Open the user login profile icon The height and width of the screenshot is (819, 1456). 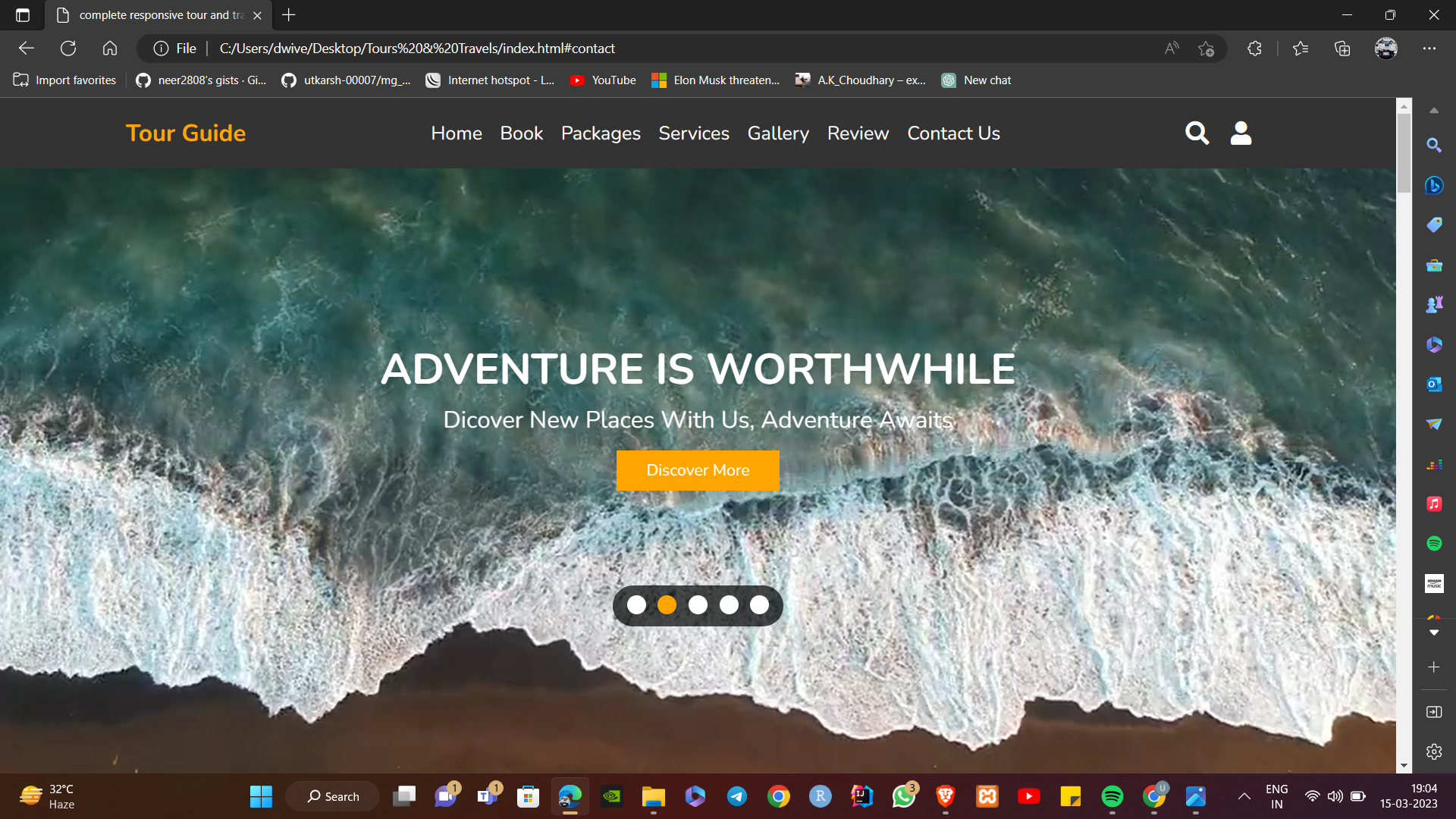point(1241,133)
